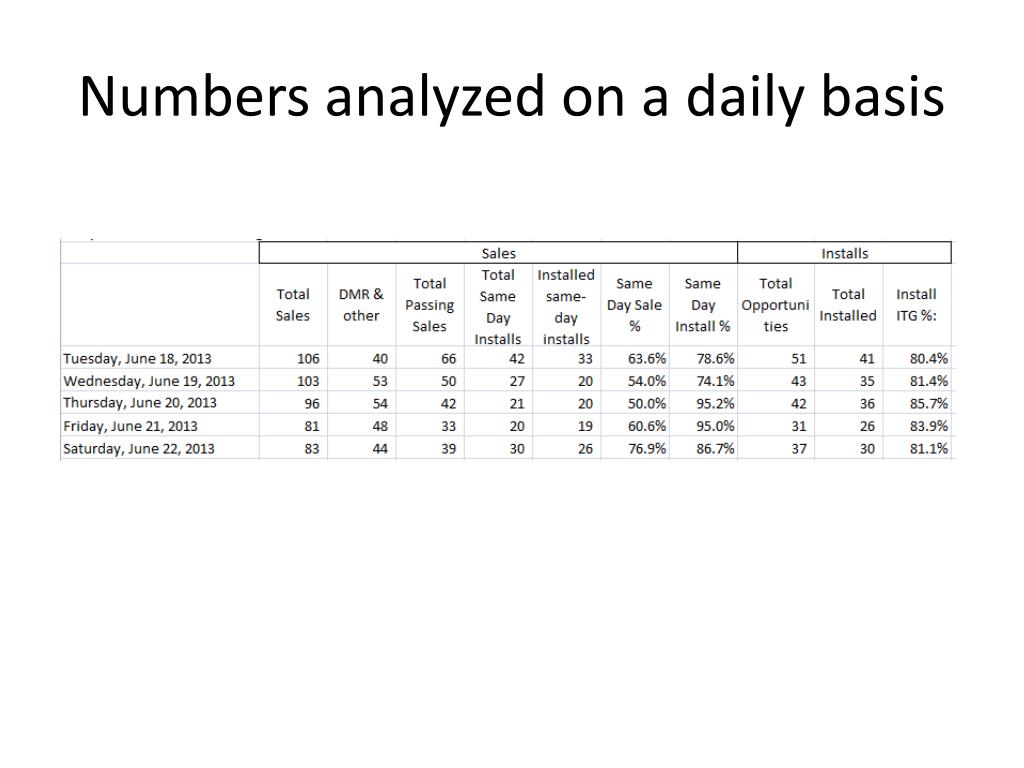Select the 85.7% Install ITG cell

tap(928, 404)
